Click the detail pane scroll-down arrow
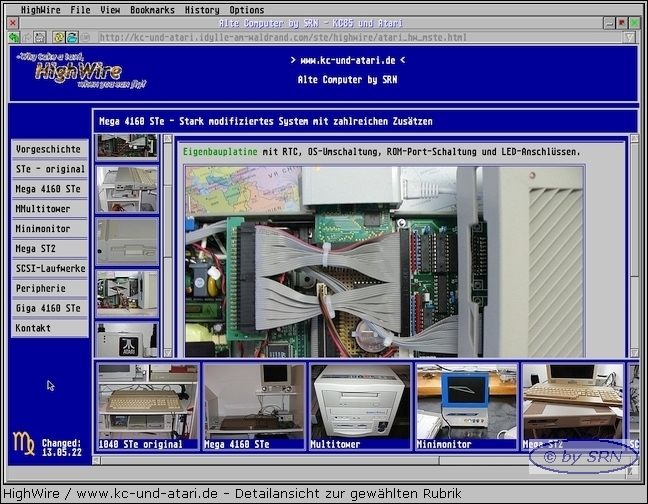This screenshot has width=648, height=504. [x=634, y=353]
